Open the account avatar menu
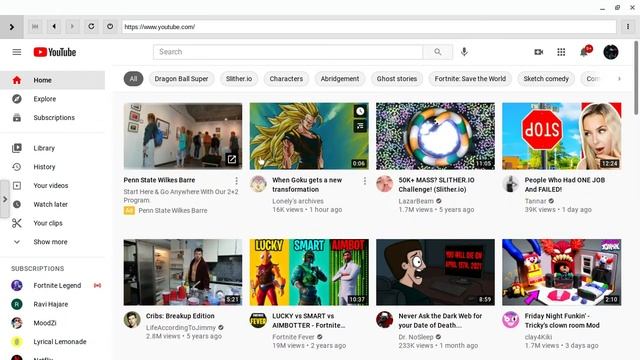 (611, 52)
